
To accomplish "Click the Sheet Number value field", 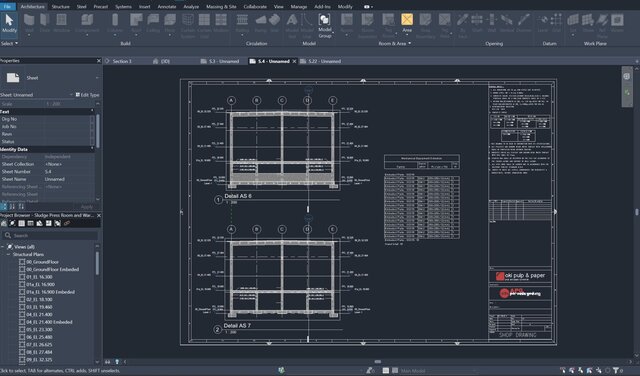I will point(69,171).
